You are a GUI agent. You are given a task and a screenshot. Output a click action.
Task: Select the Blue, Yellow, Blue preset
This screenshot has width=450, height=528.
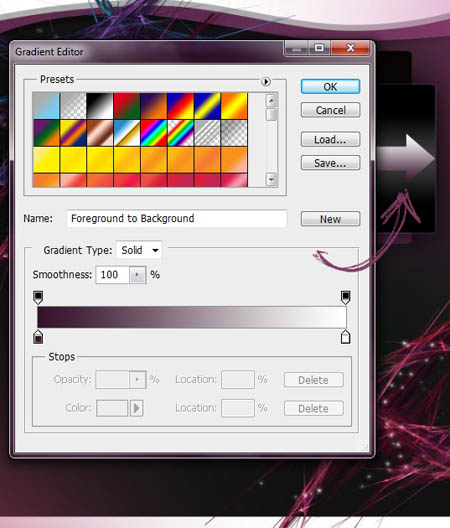pos(207,106)
